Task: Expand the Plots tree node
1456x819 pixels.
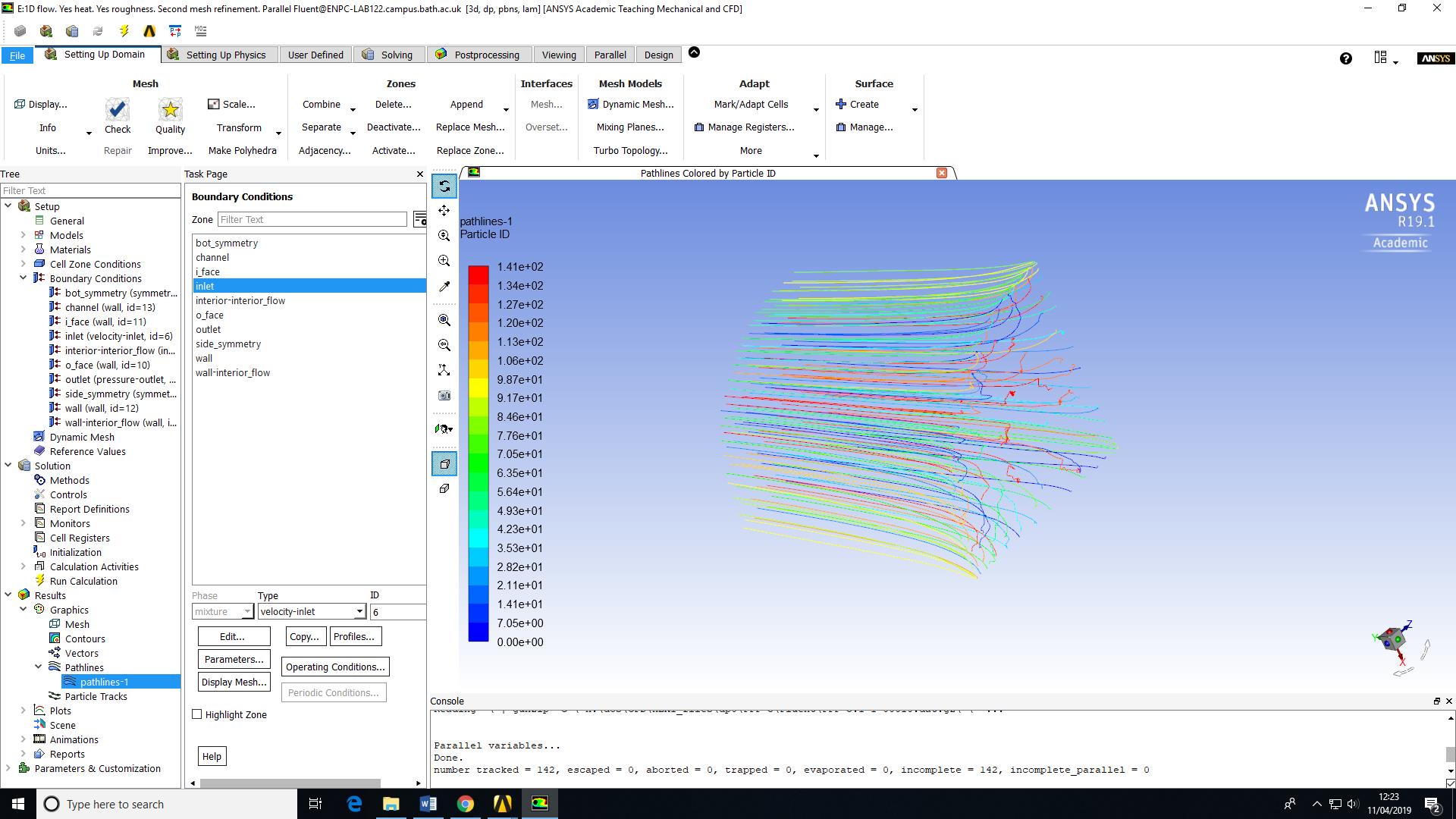Action: [23, 711]
